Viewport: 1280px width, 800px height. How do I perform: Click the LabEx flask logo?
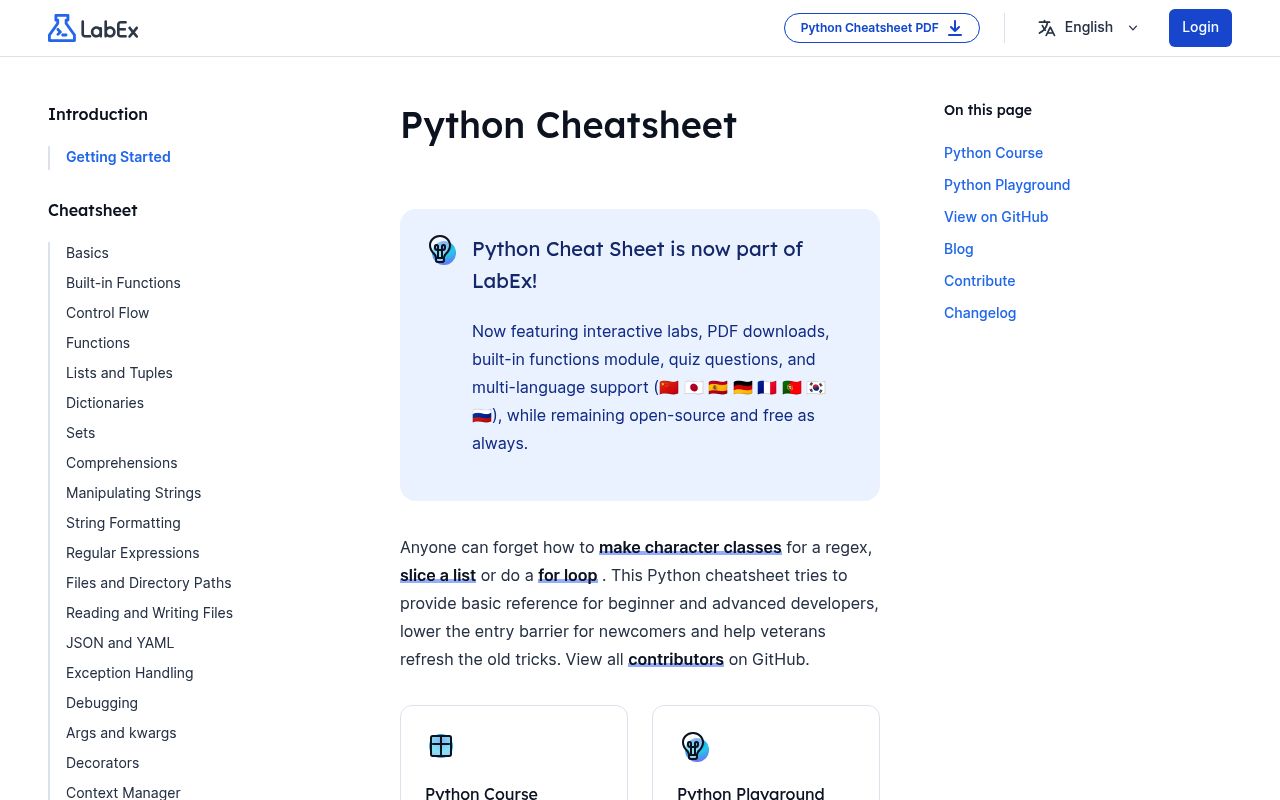tap(61, 27)
